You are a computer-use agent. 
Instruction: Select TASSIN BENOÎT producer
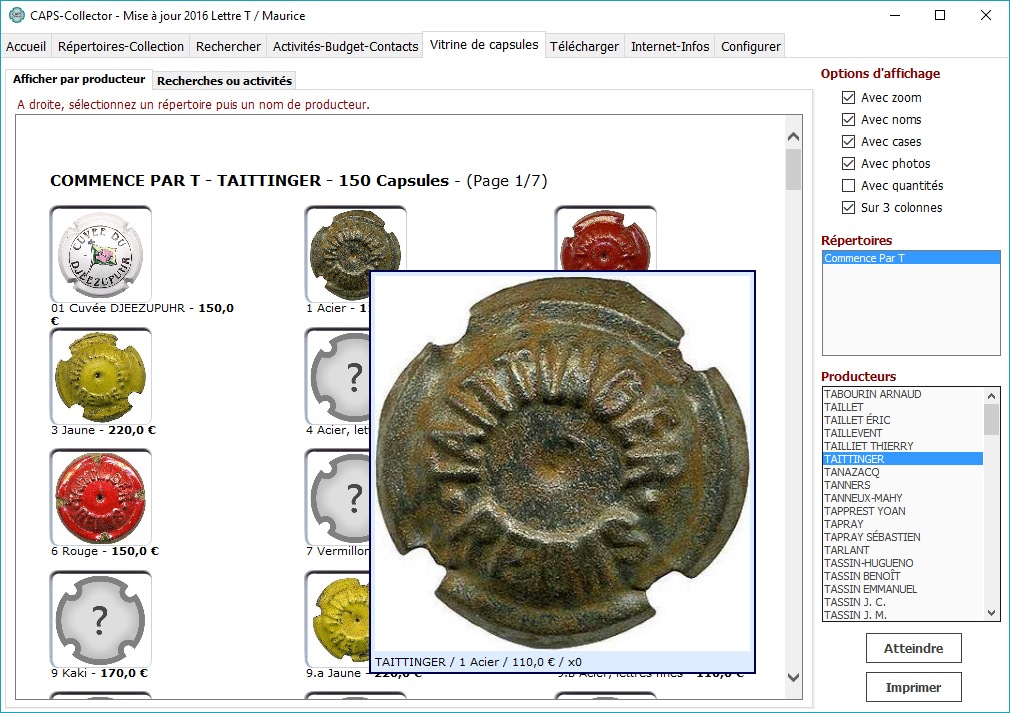click(903, 576)
